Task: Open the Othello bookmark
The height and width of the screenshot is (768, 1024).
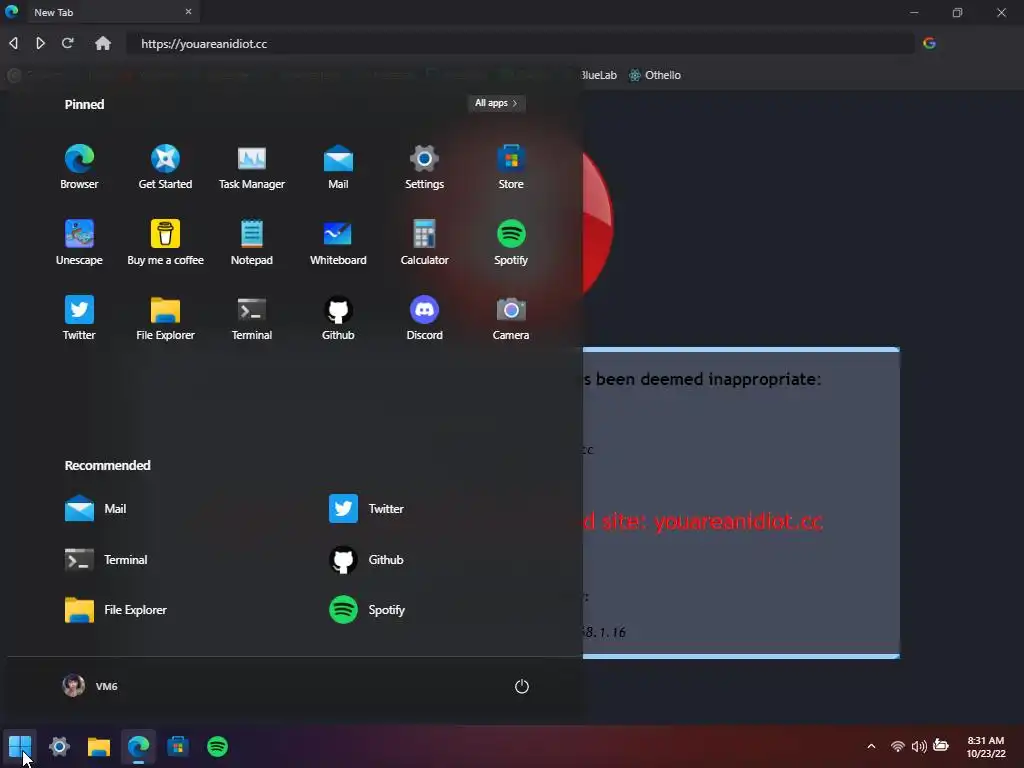Action: (654, 75)
